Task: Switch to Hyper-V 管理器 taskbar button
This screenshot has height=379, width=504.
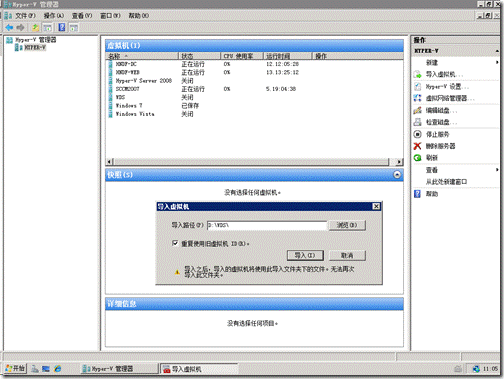Action: pyautogui.click(x=119, y=369)
